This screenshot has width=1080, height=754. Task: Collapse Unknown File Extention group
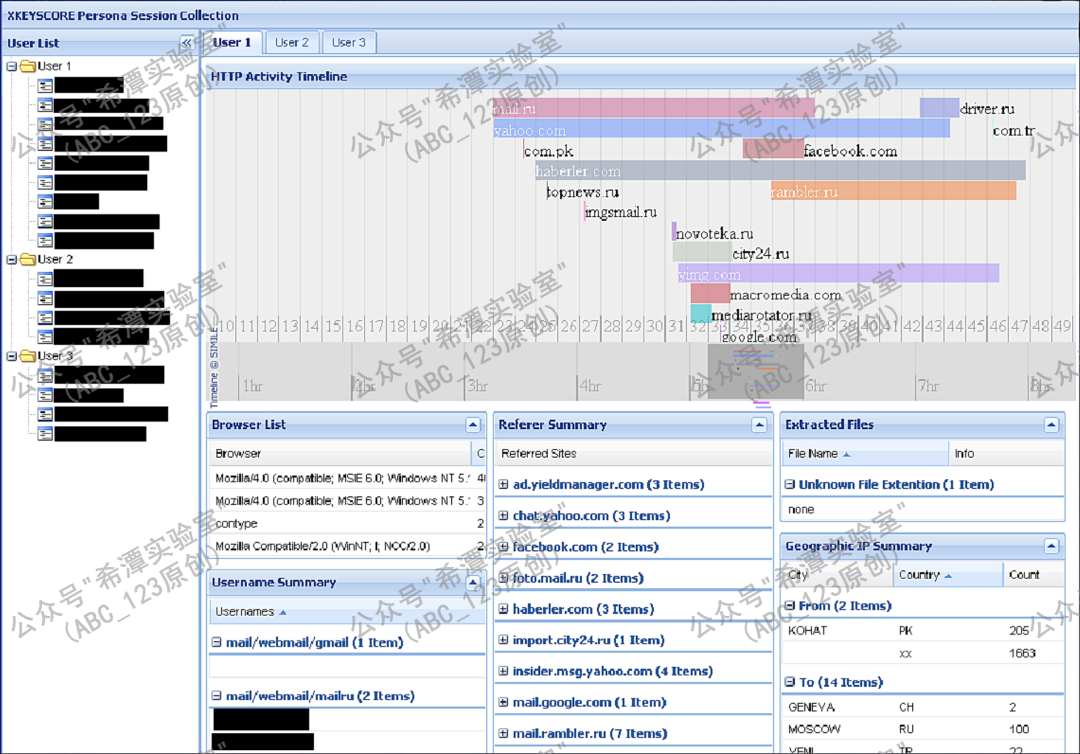pos(790,485)
